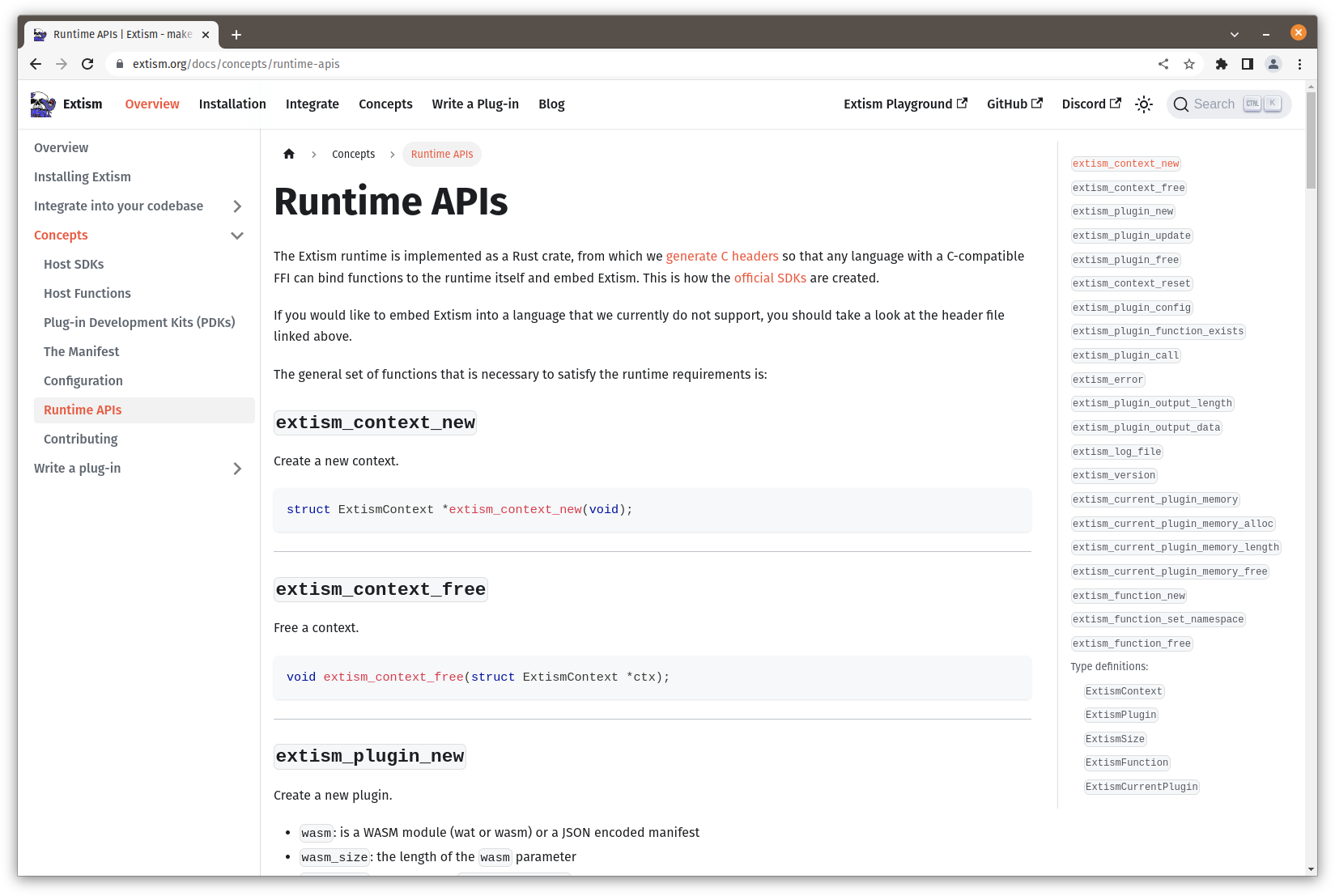This screenshot has height=896, width=1335.
Task: Go back using the browser back arrow
Action: 36,64
